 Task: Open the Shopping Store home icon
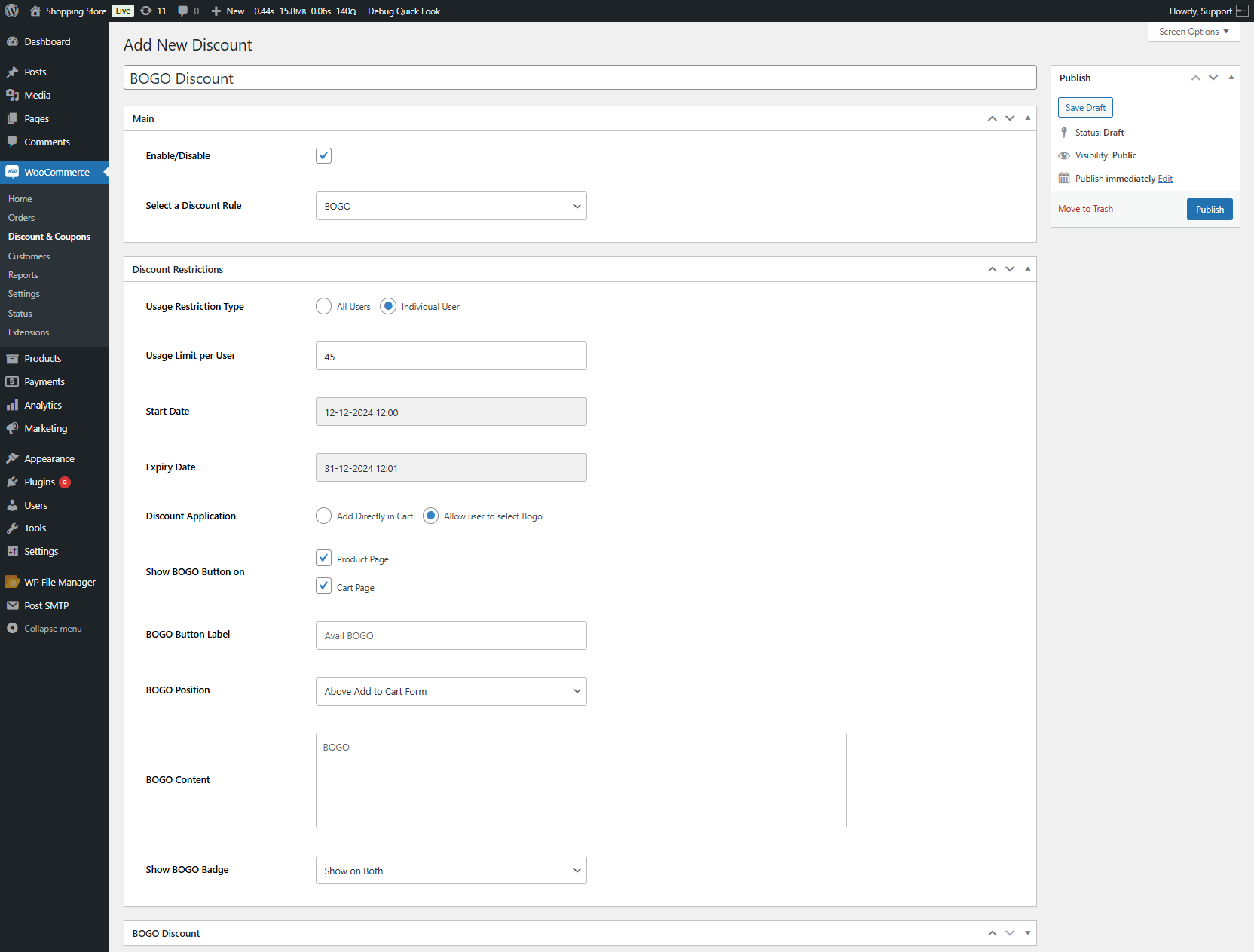pyautogui.click(x=35, y=11)
